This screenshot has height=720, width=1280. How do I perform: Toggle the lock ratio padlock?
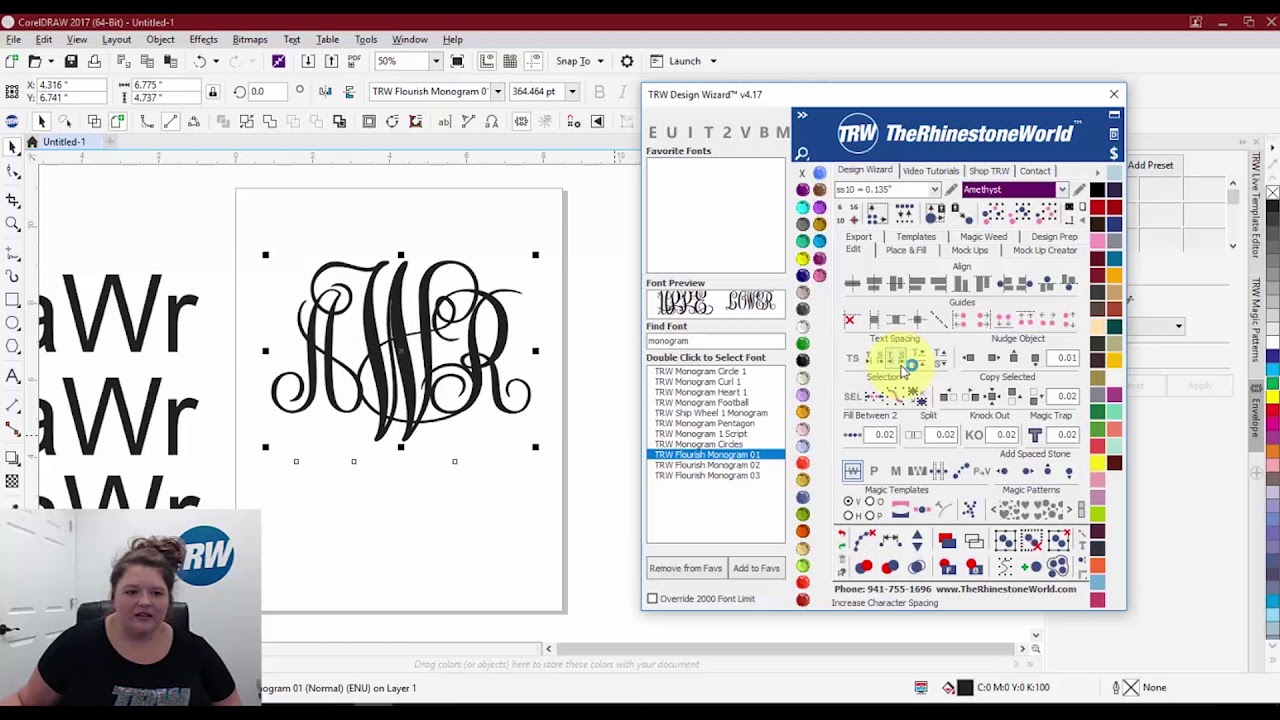pos(212,92)
